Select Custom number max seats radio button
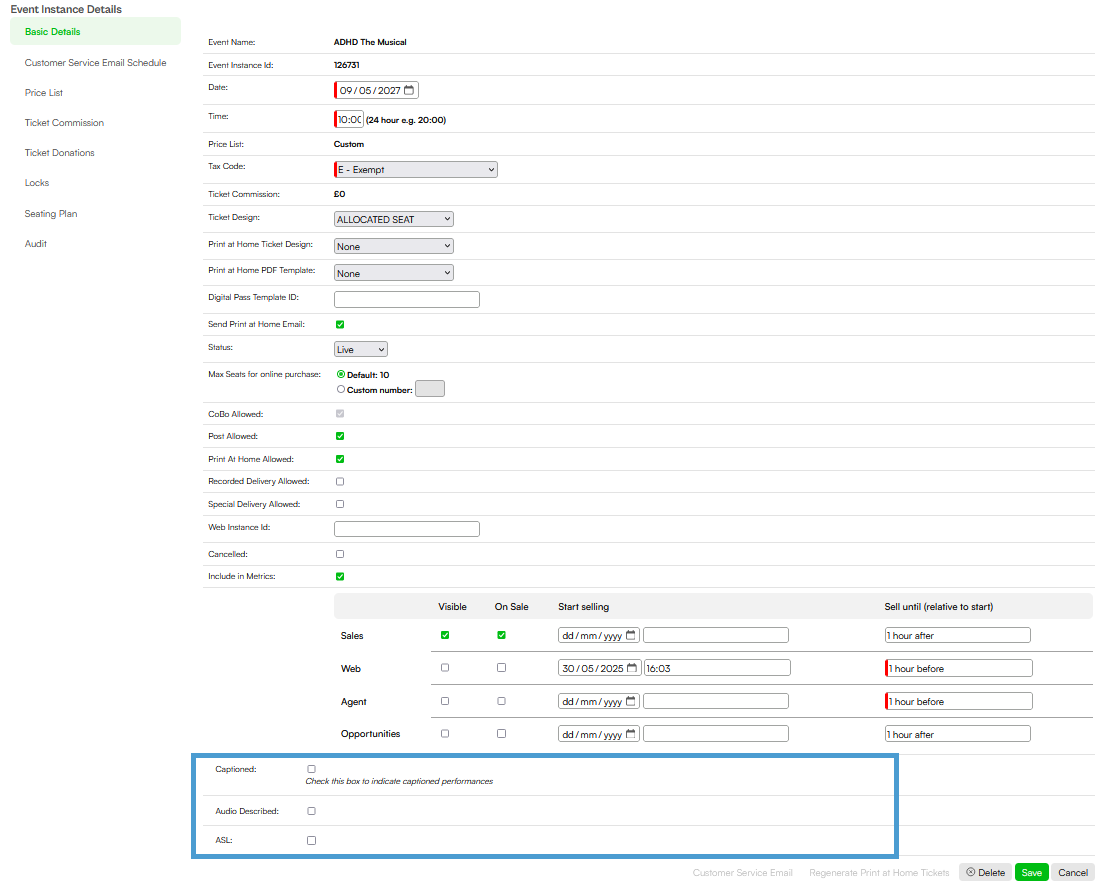 click(x=341, y=389)
